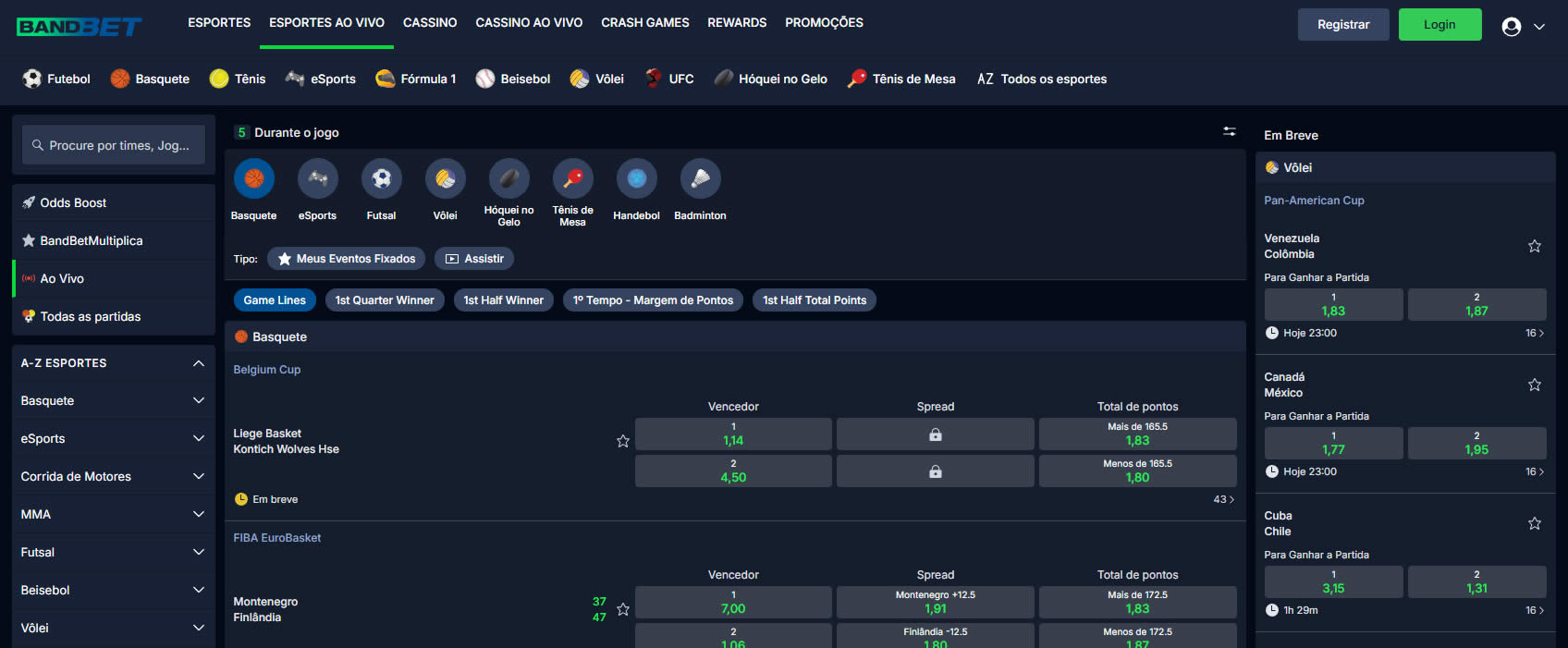The width and height of the screenshot is (1568, 648).
Task: Open Futebol from the sports bar
Action: (56, 79)
